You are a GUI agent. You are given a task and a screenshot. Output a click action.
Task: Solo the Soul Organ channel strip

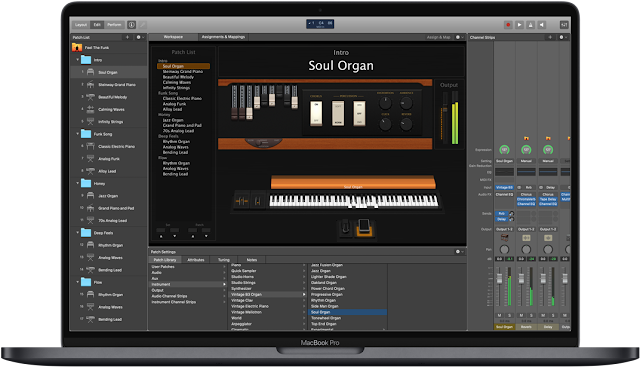click(x=509, y=315)
